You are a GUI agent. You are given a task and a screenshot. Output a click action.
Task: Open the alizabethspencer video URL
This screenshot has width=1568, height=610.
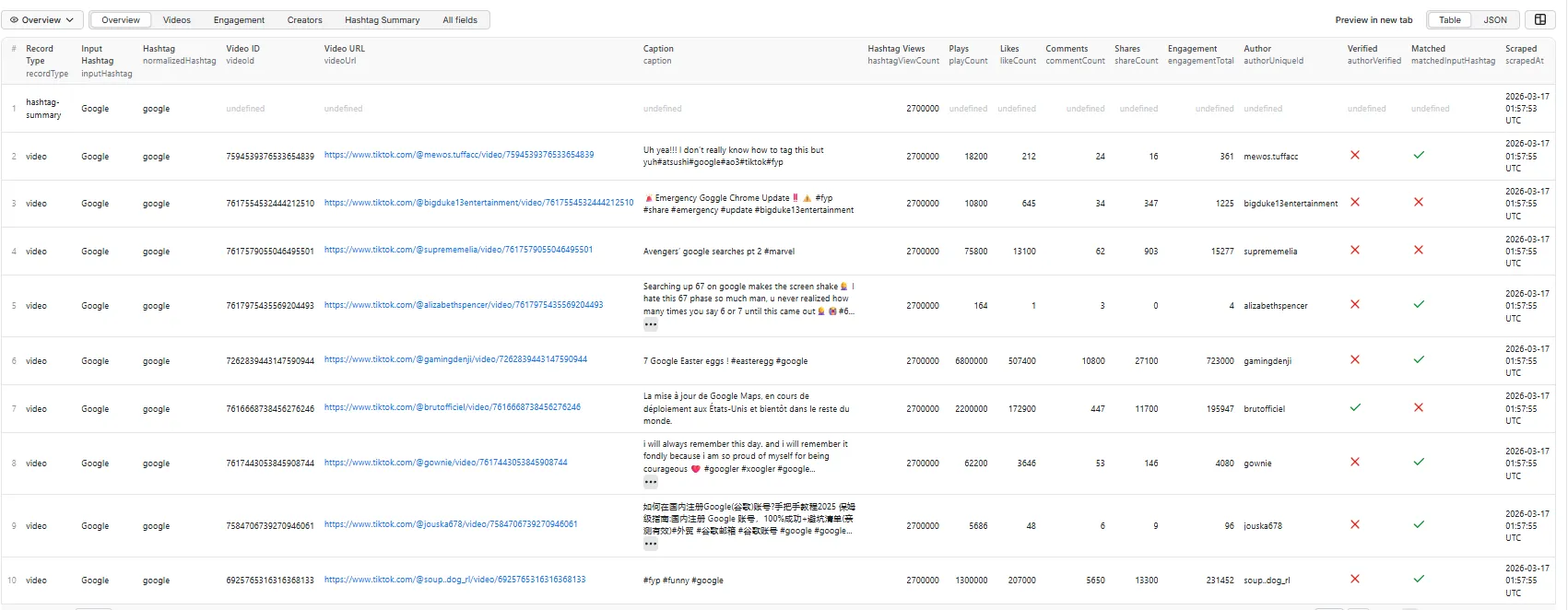(x=464, y=305)
